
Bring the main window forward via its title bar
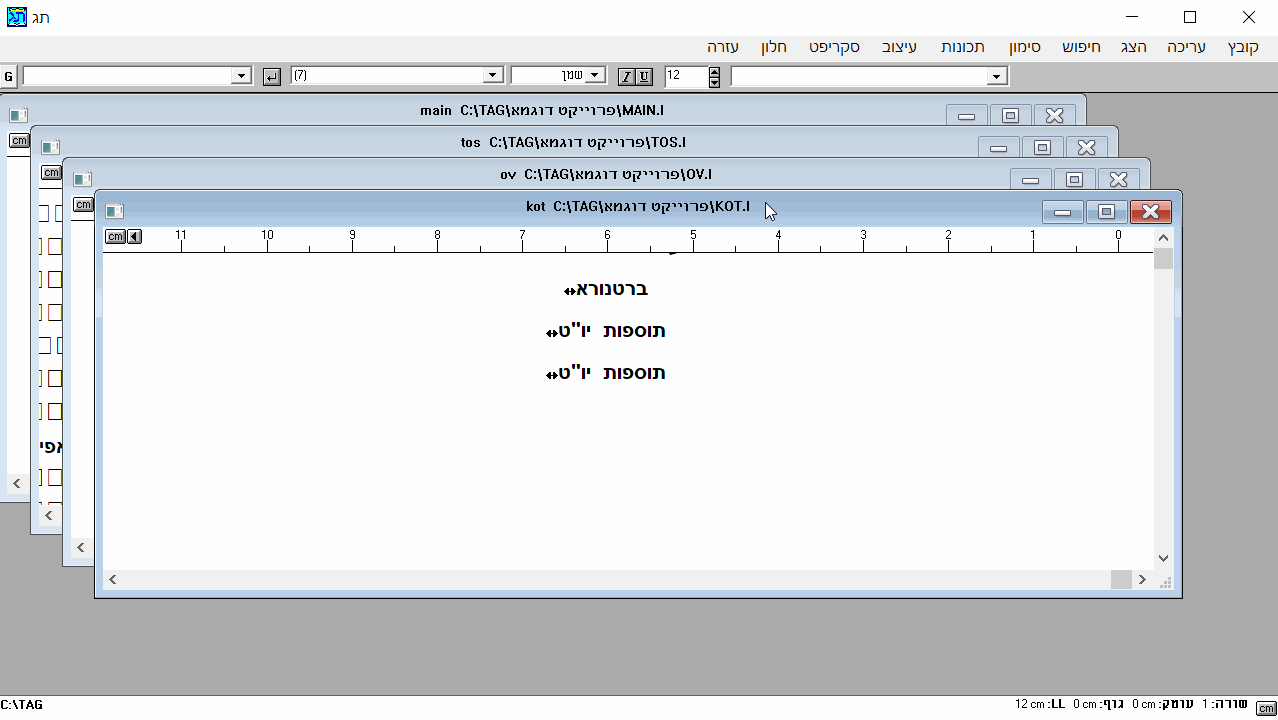tap(540, 110)
